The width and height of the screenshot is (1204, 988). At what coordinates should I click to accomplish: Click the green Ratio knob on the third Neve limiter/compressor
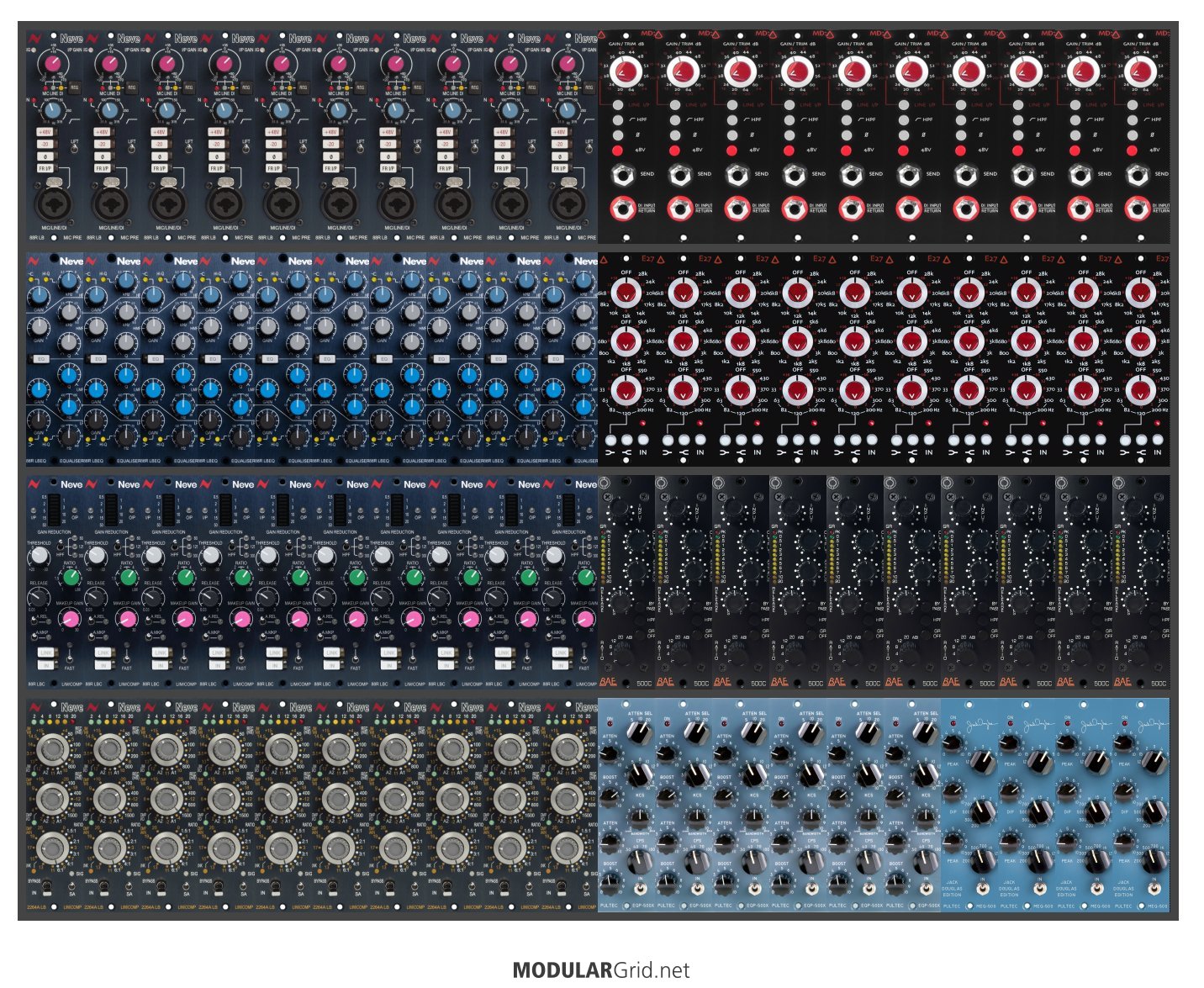tap(186, 577)
